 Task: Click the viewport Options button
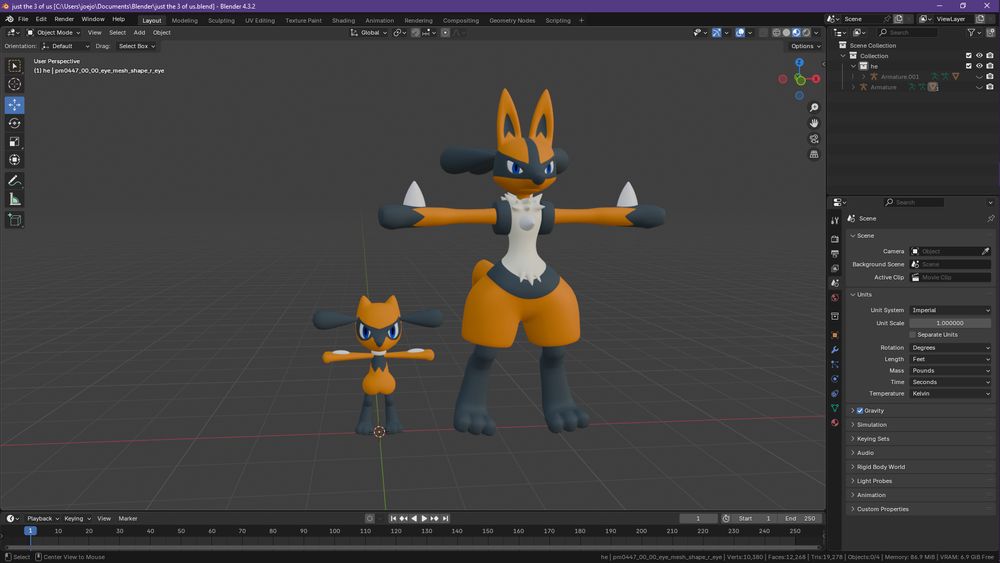coord(804,46)
